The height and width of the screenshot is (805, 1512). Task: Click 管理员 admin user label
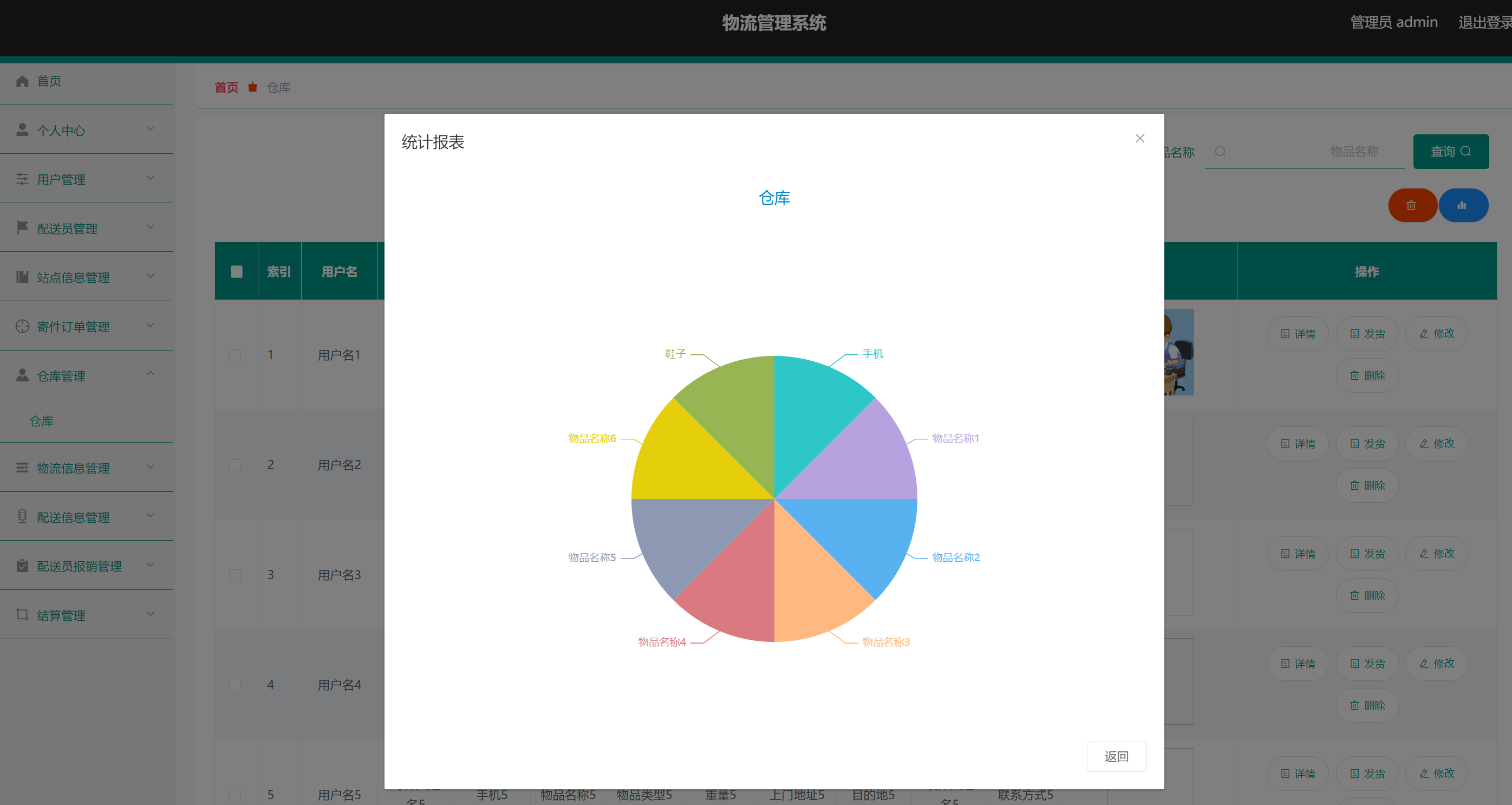click(1394, 22)
